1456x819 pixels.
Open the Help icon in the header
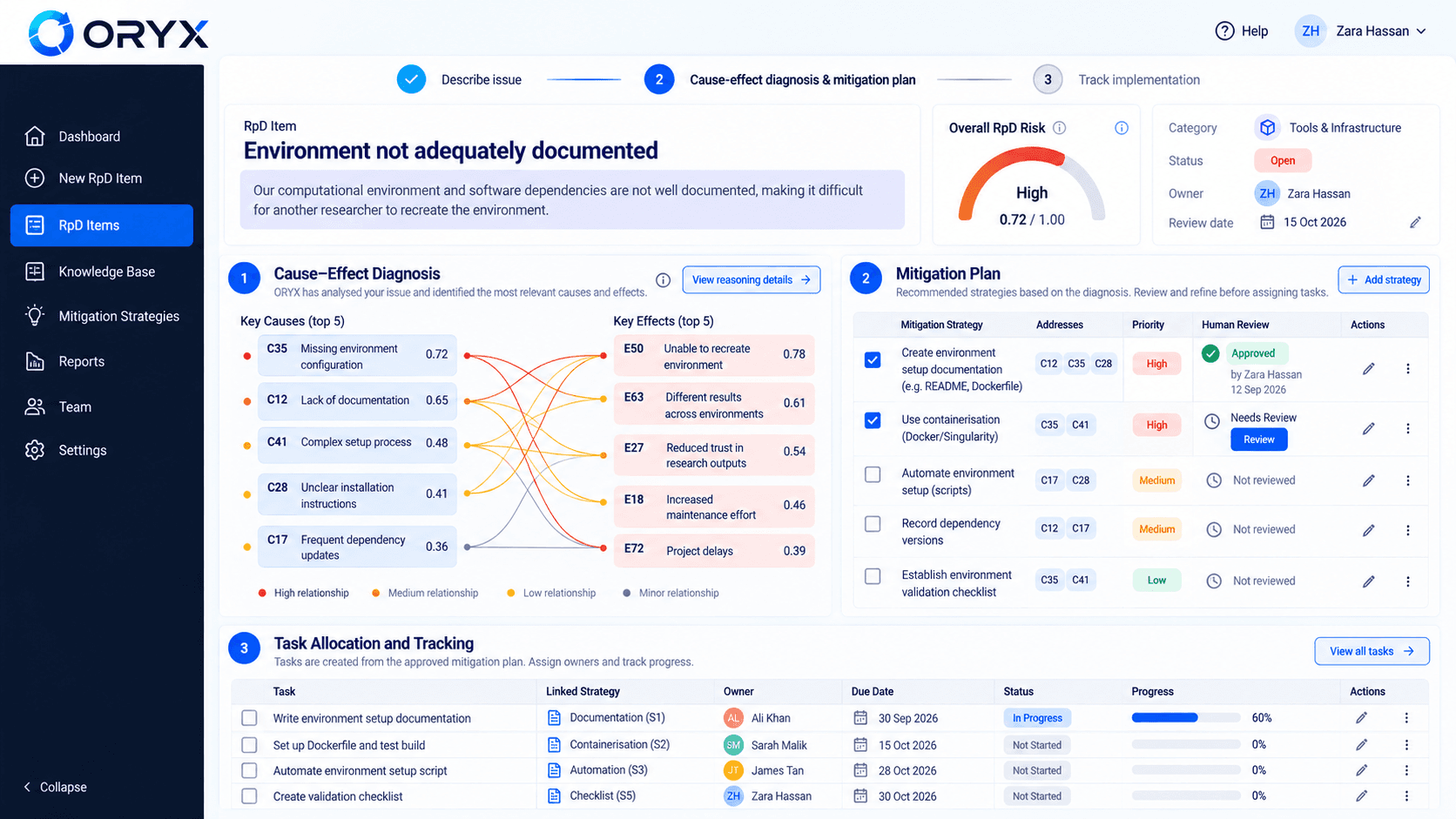1224,31
